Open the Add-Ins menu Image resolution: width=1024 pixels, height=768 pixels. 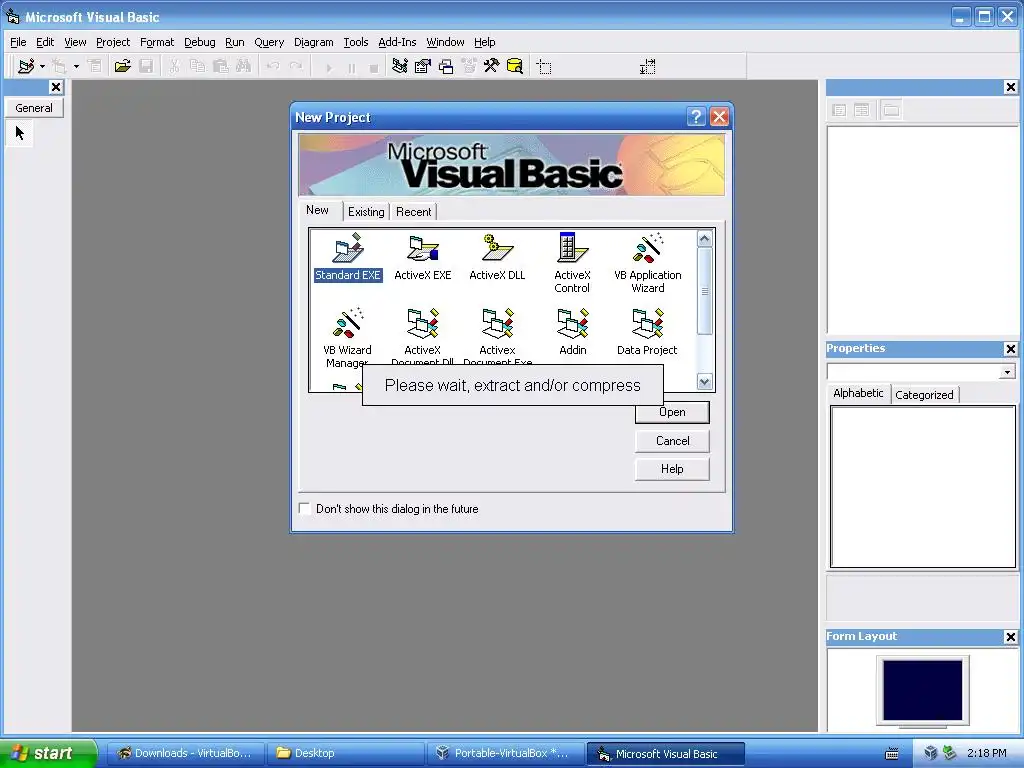tap(397, 42)
